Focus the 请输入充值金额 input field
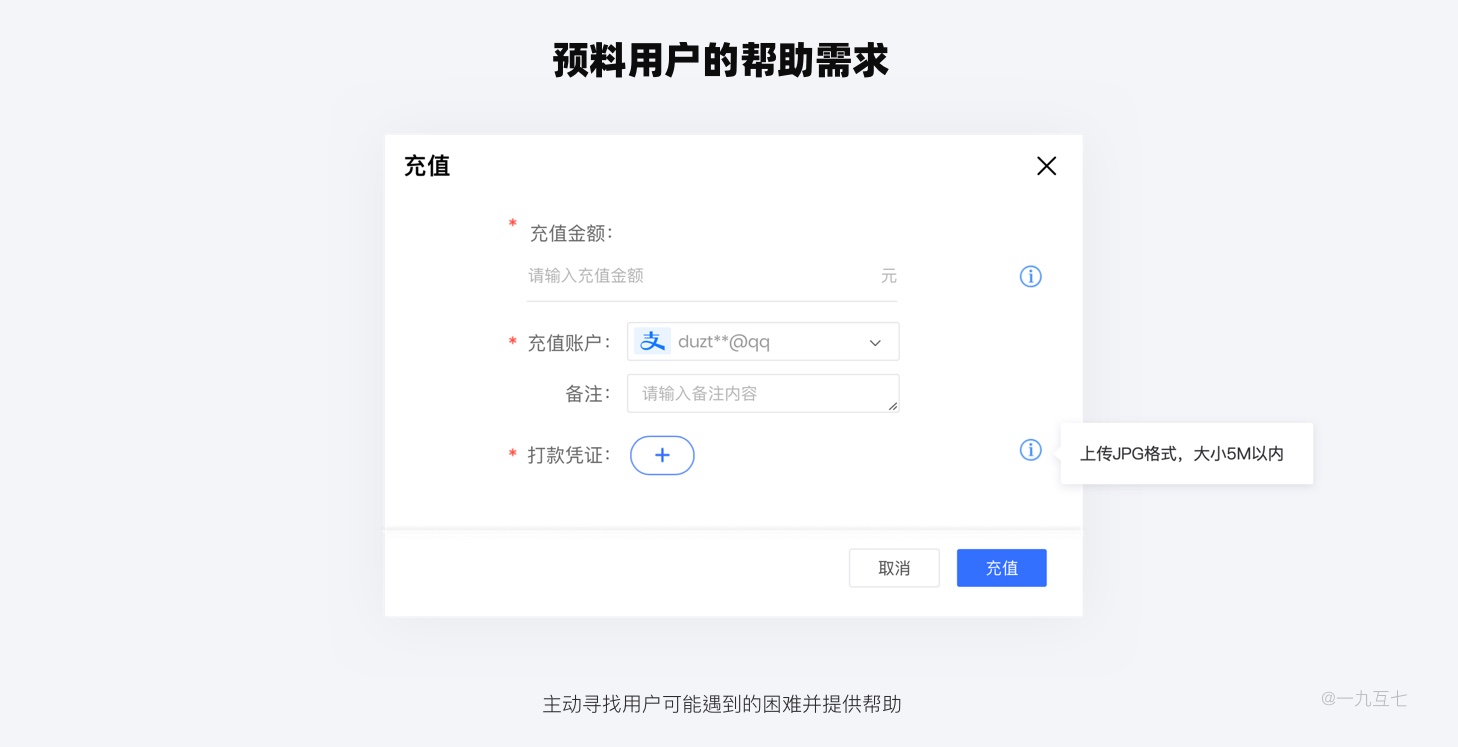1458x747 pixels. 712,276
